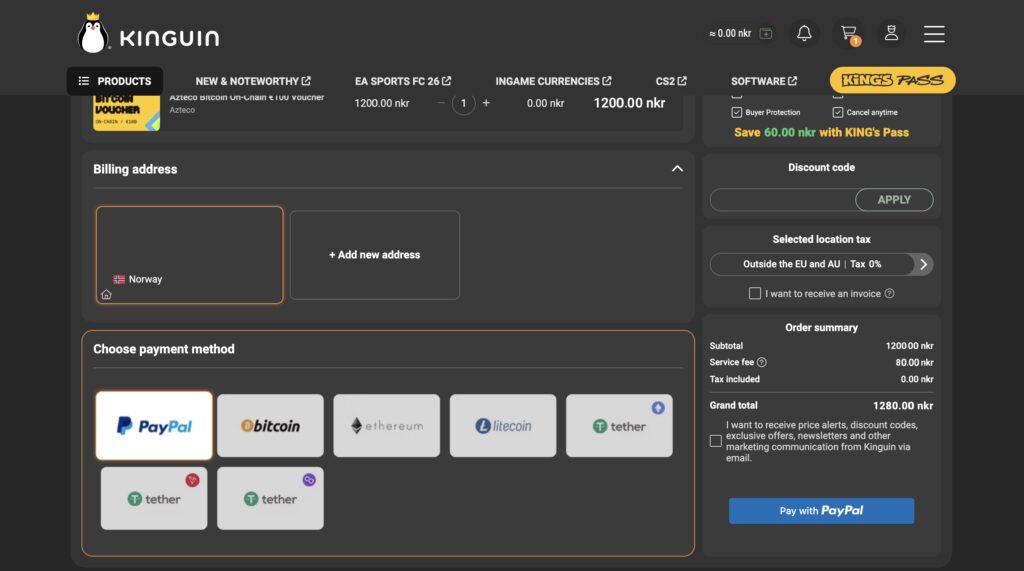Click the Service fee help icon
The width and height of the screenshot is (1024, 571).
tap(762, 363)
